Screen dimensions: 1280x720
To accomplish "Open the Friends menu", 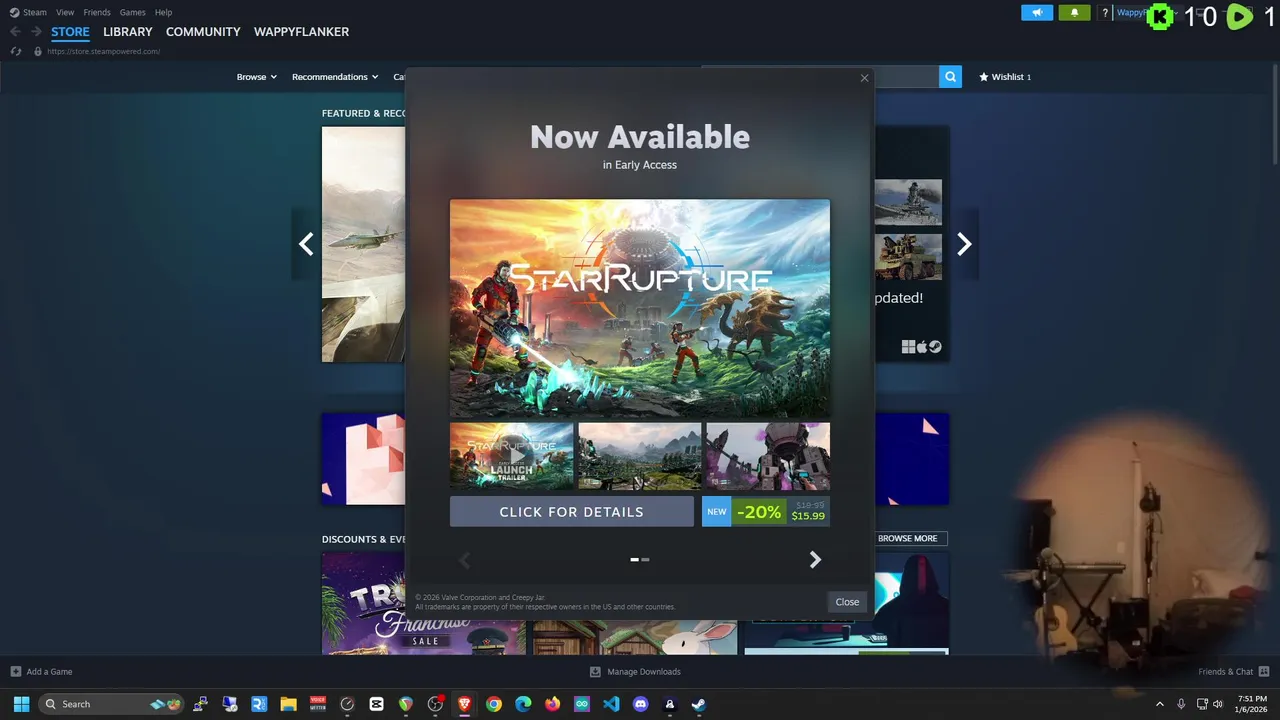I will point(97,12).
